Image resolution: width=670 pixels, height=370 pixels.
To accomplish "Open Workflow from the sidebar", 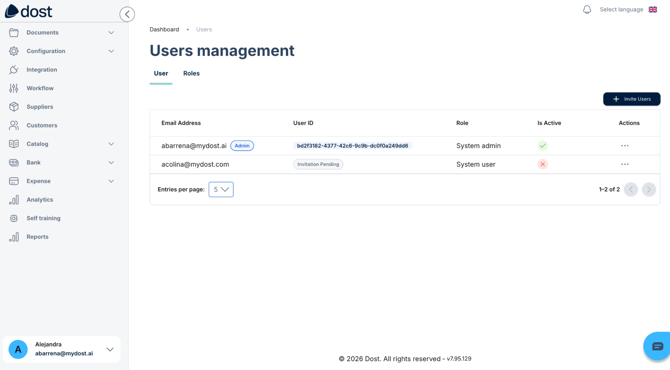I will click(x=40, y=88).
